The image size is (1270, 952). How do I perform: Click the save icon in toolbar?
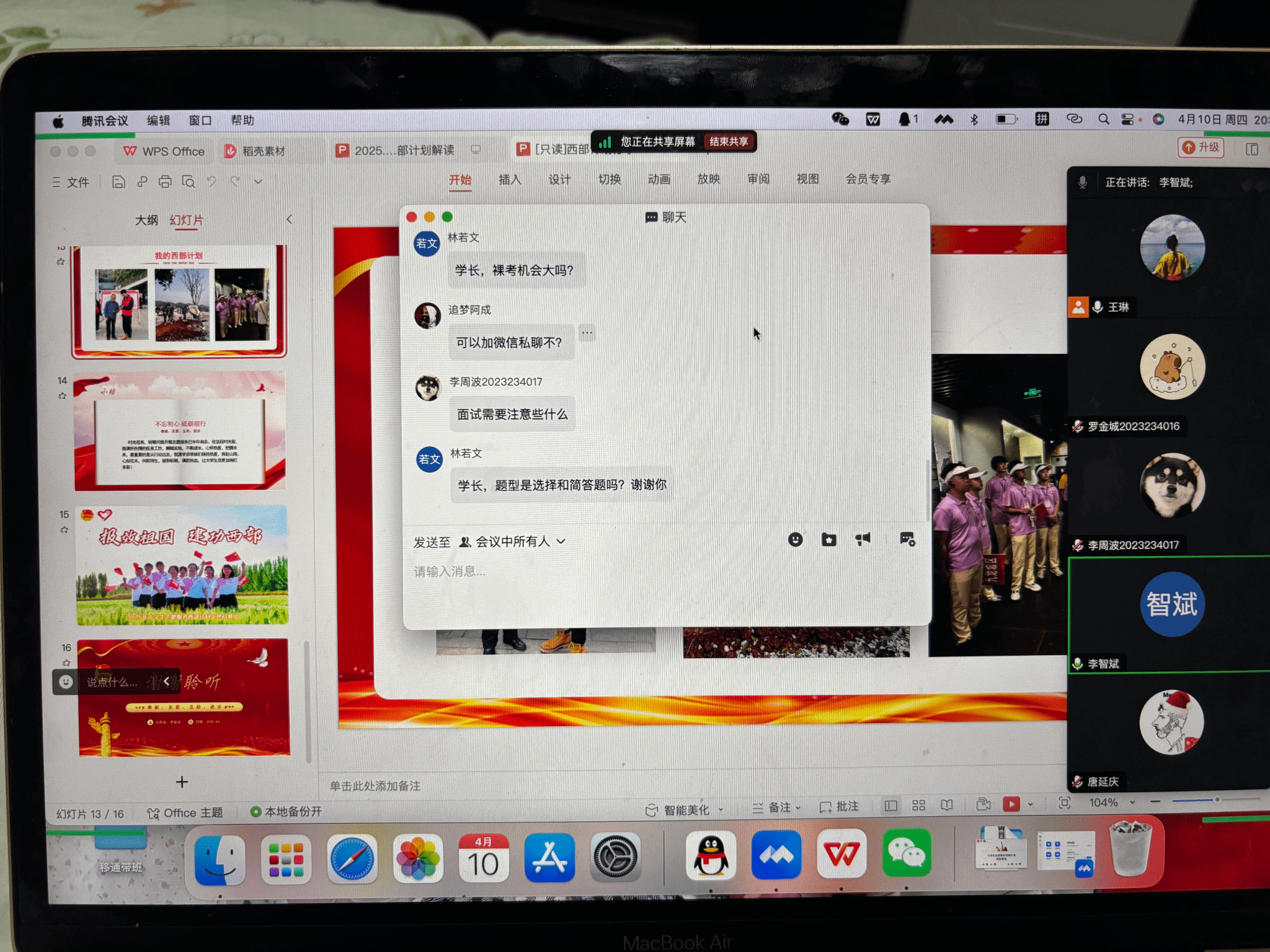coord(118,182)
